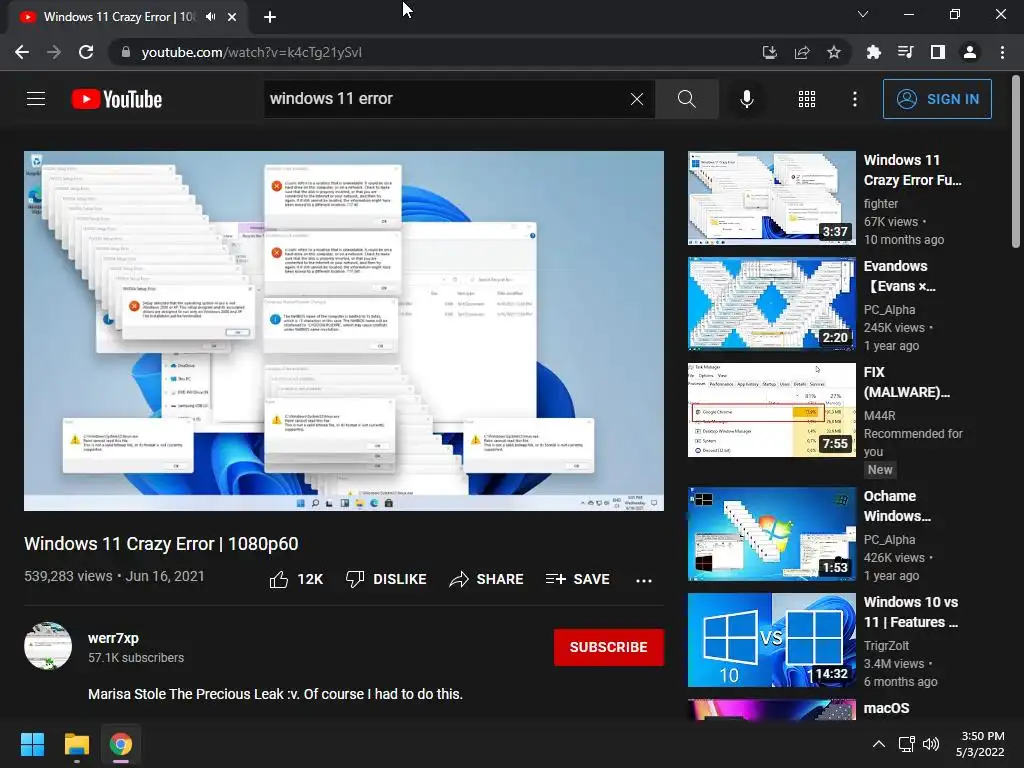Close the Windows 11 Crazy Error tab
Image resolution: width=1024 pixels, height=768 pixels.
coord(232,17)
